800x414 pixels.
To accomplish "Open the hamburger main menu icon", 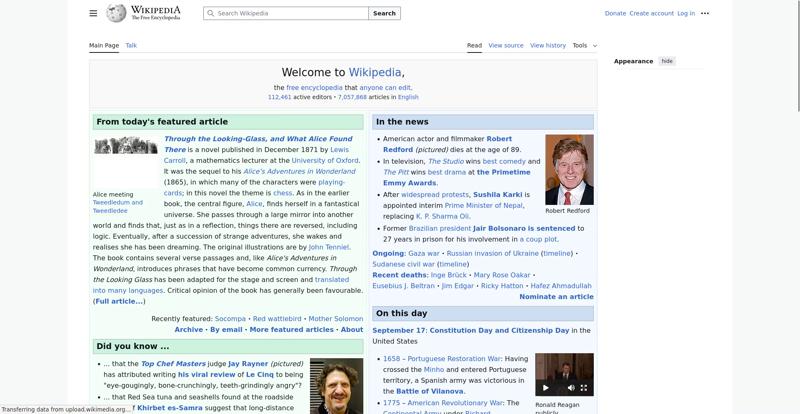I will [x=93, y=13].
